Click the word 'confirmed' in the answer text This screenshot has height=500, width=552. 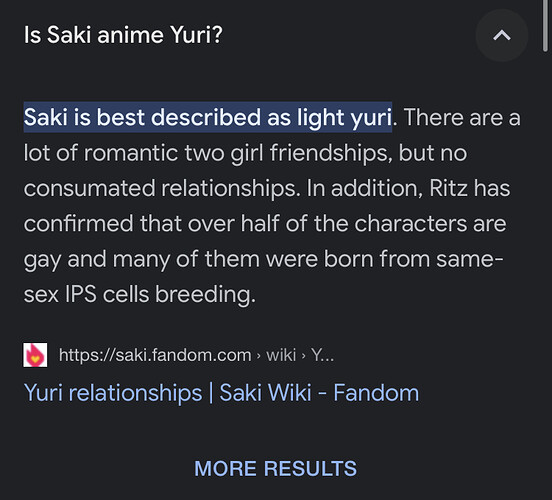(x=79, y=223)
